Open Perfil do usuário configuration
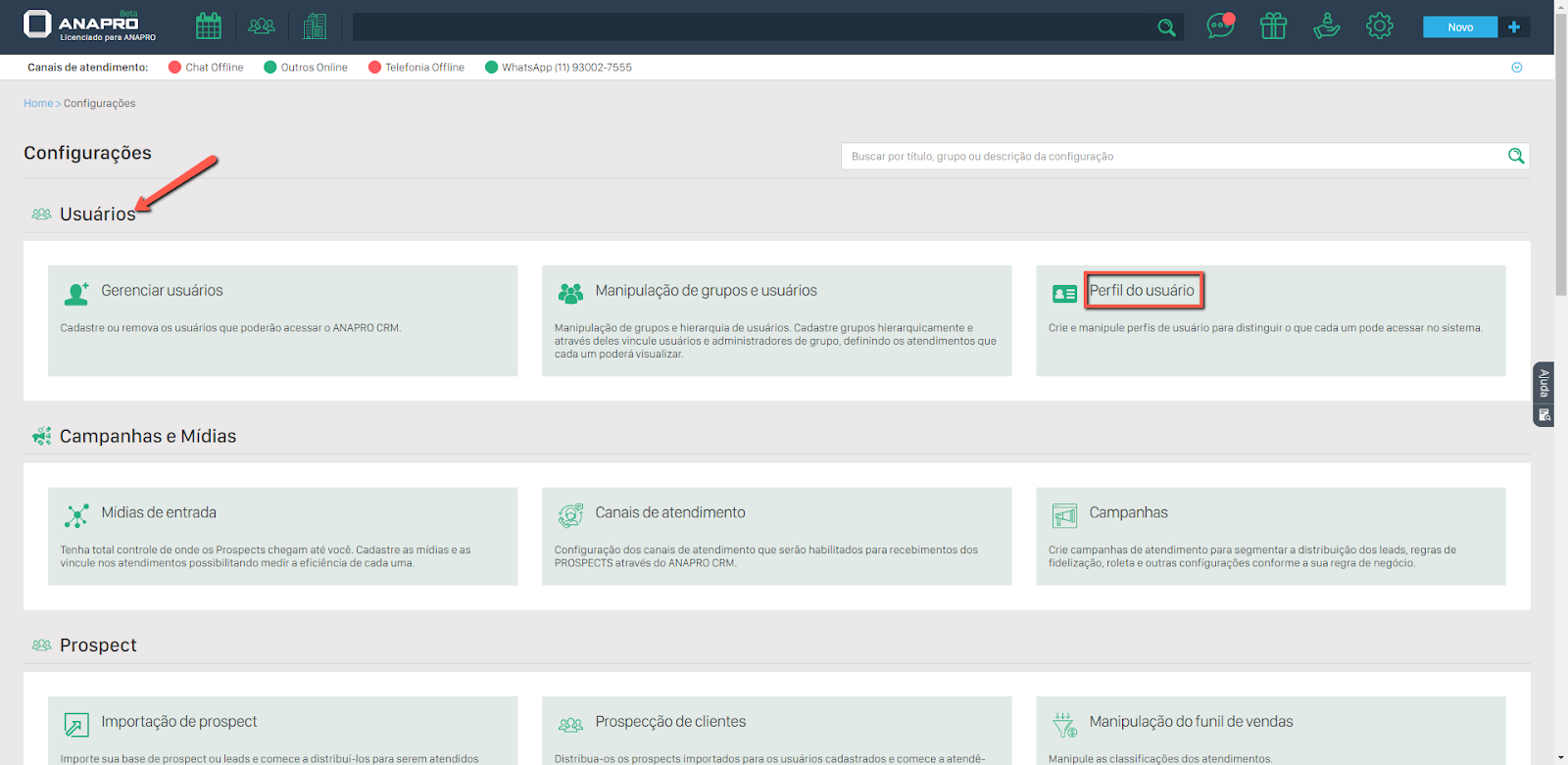 [x=1142, y=291]
